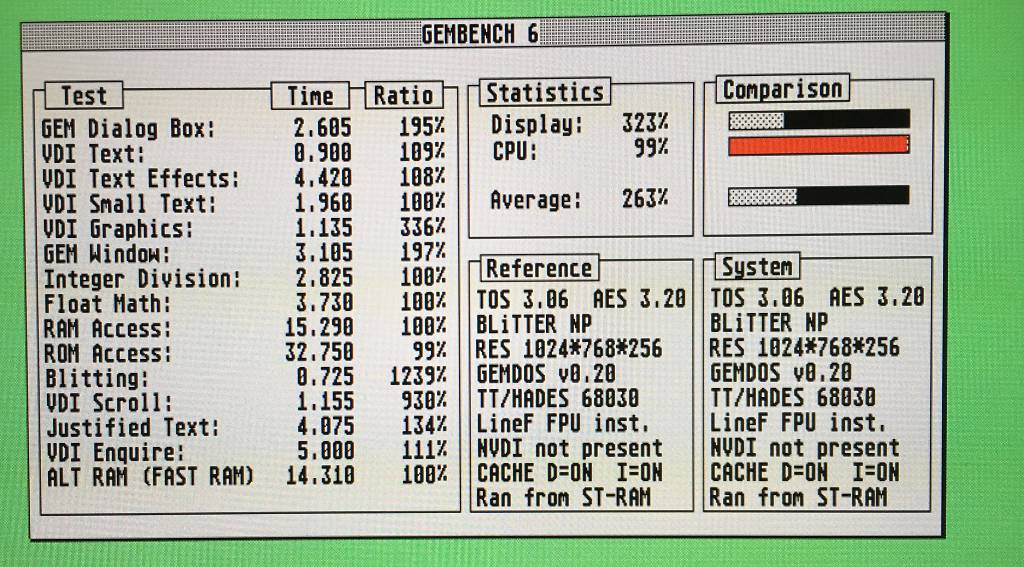Click BLiTTER NP in Reference panel
Screen dimensions: 1024x567
tap(534, 325)
